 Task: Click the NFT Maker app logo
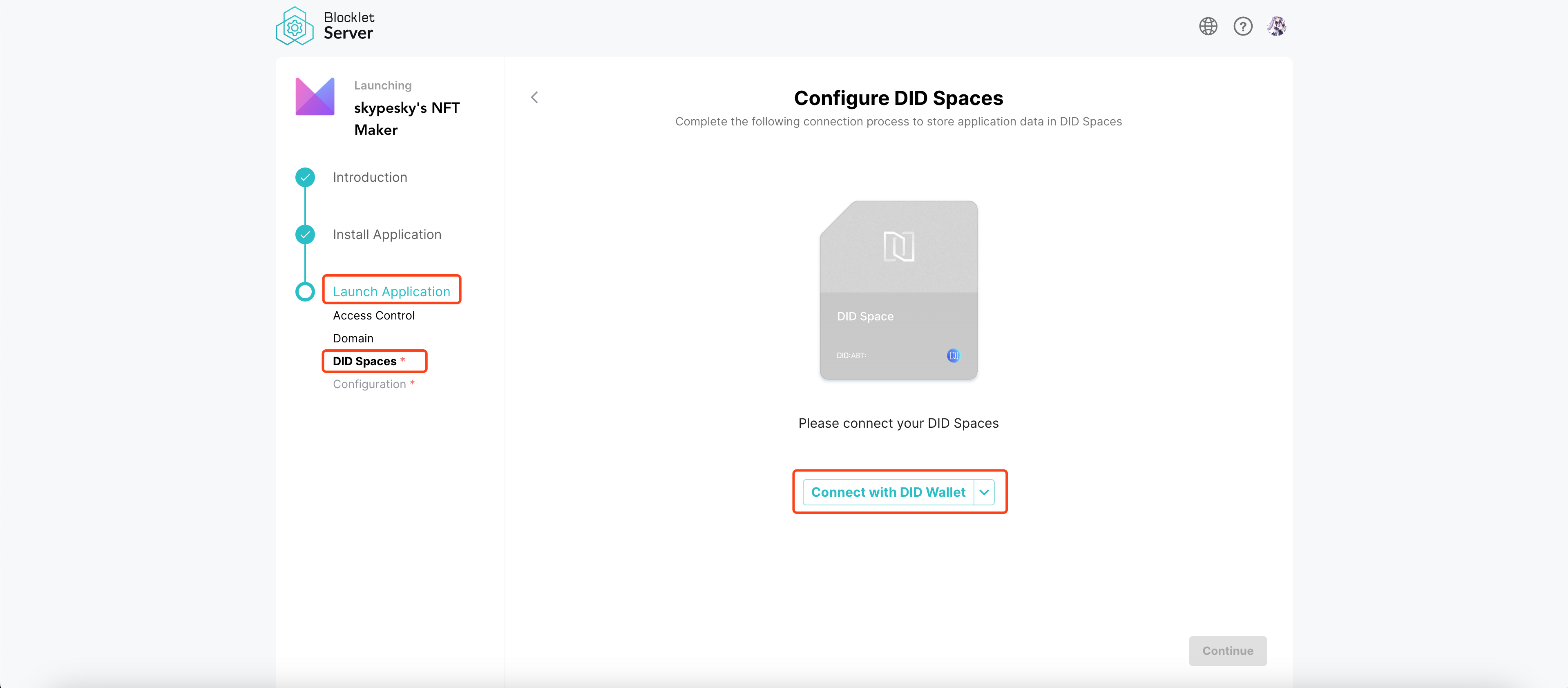[315, 97]
